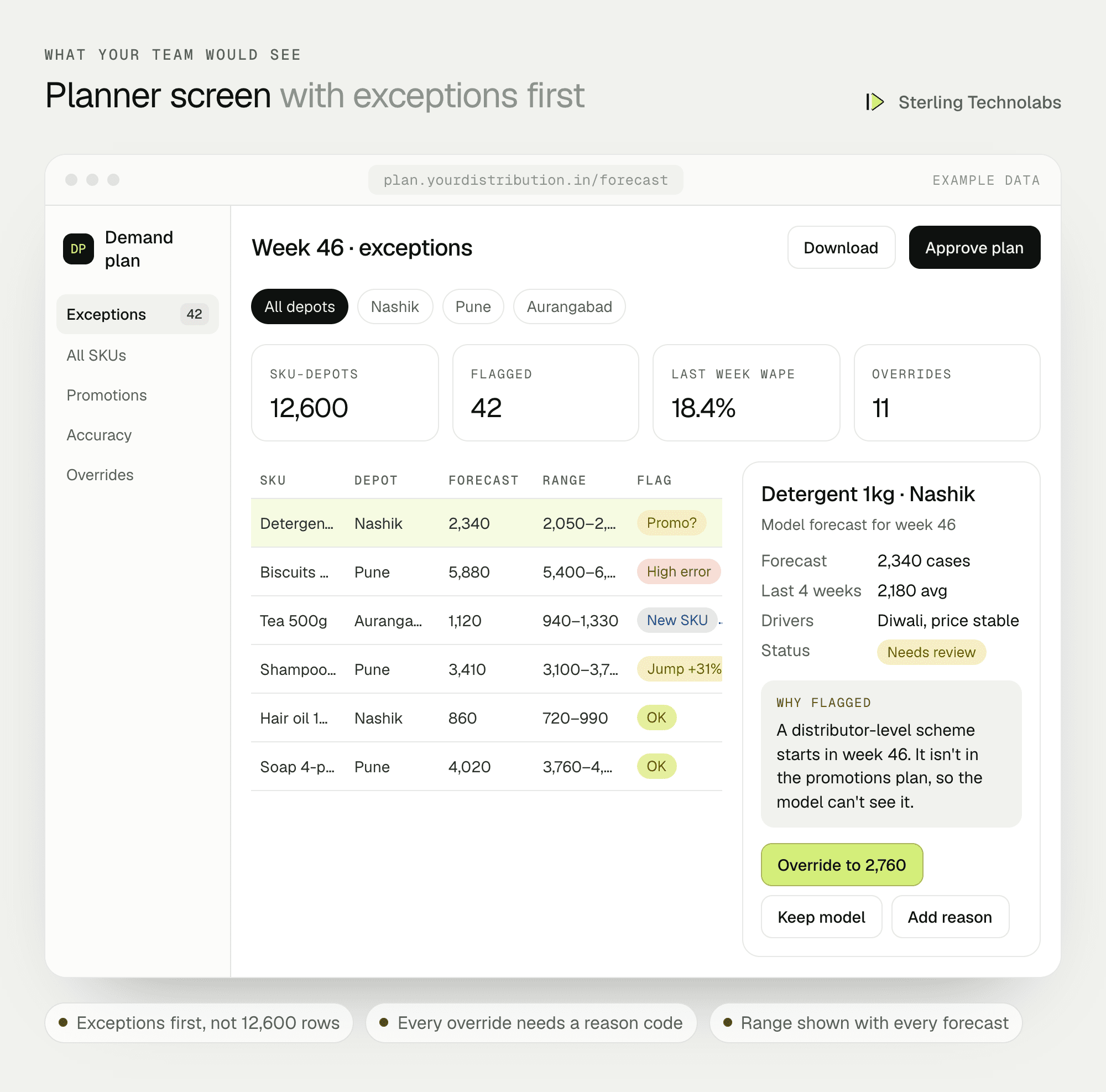Click the Needs review status badge
Viewport: 1106px width, 1092px height.
(x=931, y=652)
